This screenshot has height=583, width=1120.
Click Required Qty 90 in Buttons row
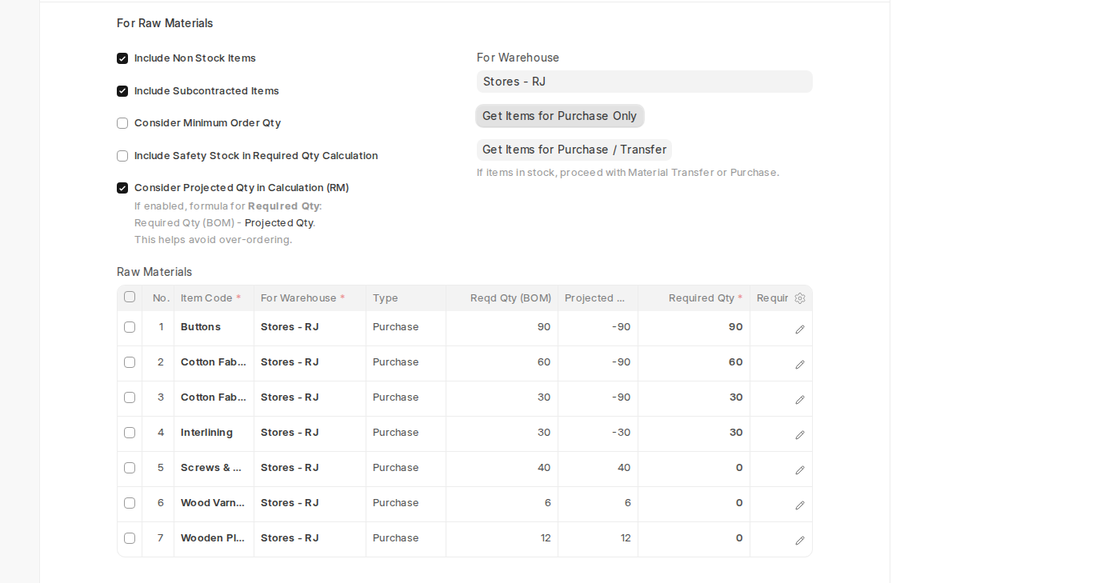(694, 327)
